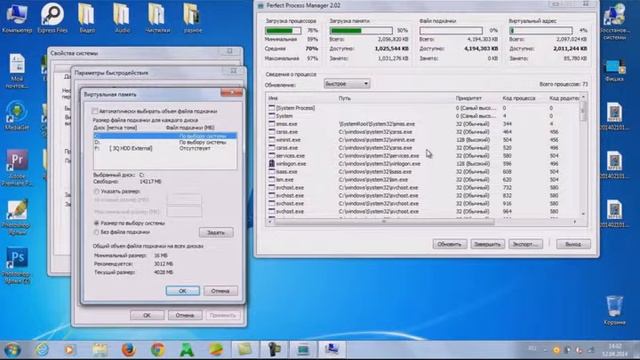This screenshot has width=640, height=360.
Task: Click the Задать button in Virtual Memory
Action: 216,233
